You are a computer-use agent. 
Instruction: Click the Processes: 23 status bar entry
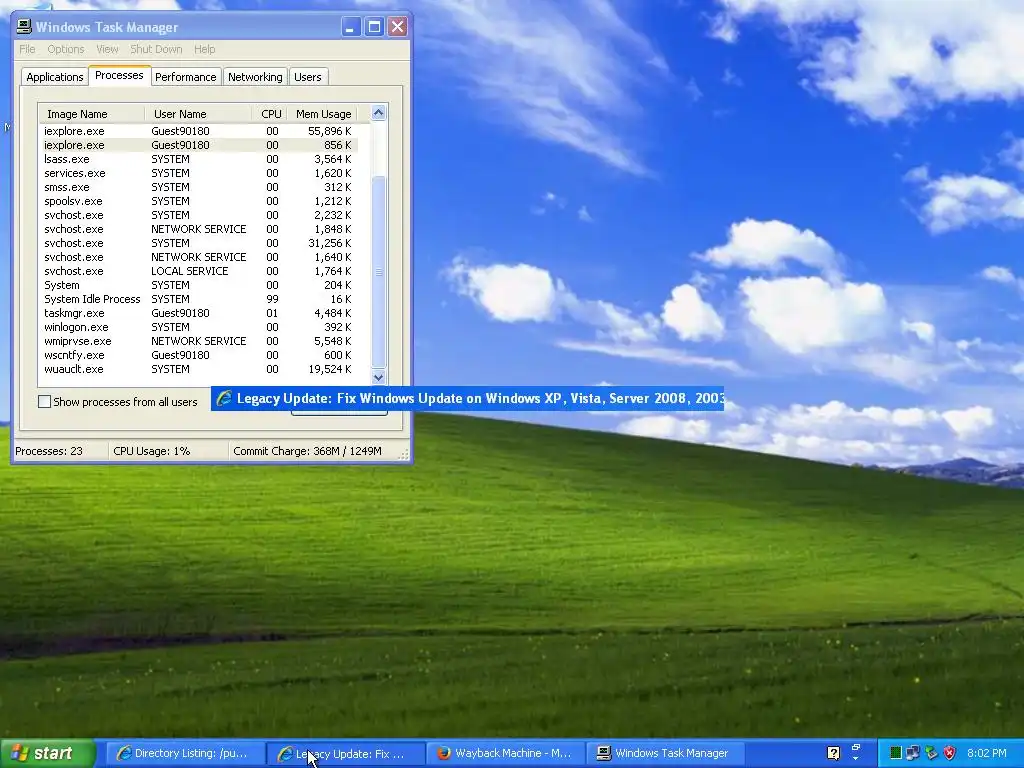tap(60, 451)
